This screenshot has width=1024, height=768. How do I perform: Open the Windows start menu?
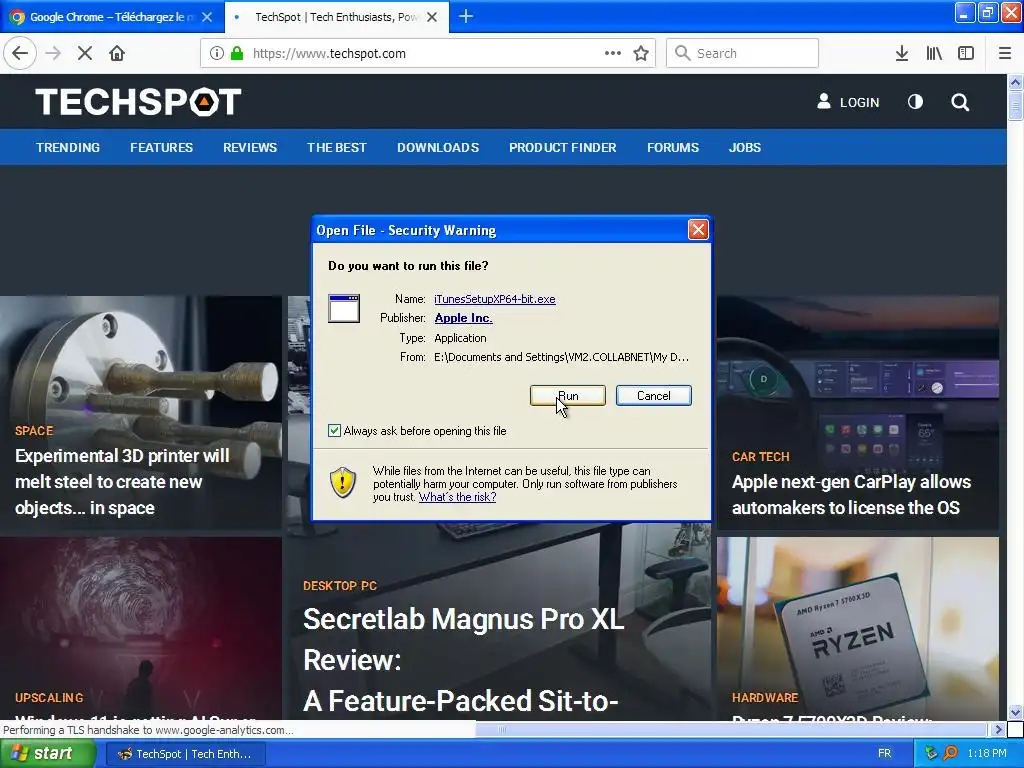[x=48, y=754]
